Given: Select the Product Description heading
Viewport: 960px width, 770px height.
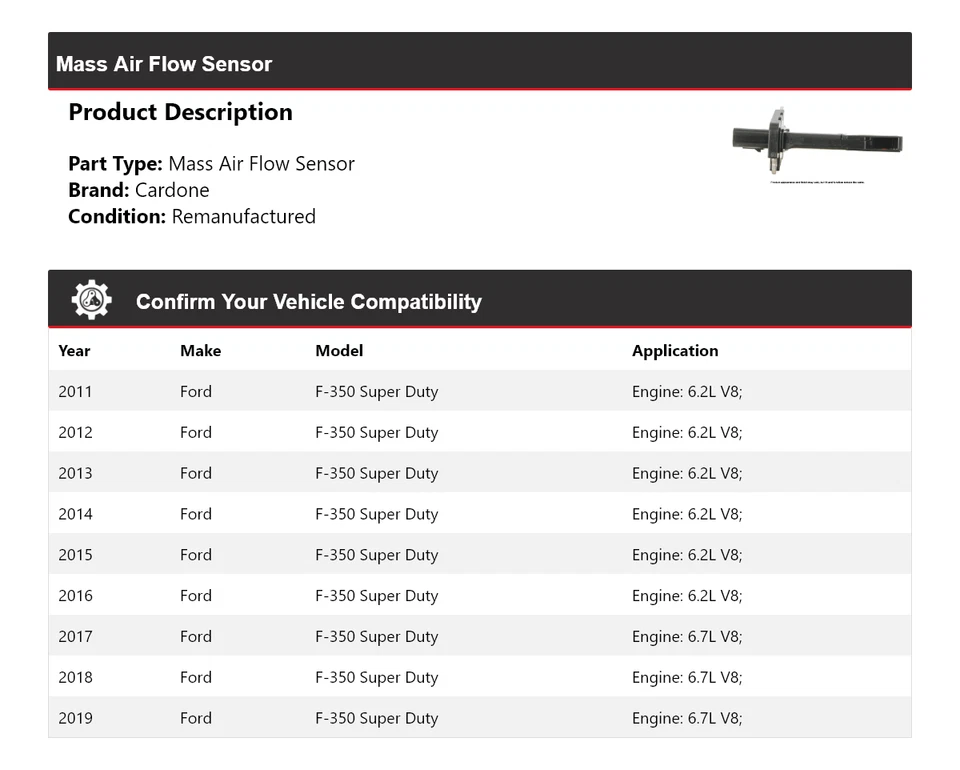Looking at the screenshot, I should point(180,112).
